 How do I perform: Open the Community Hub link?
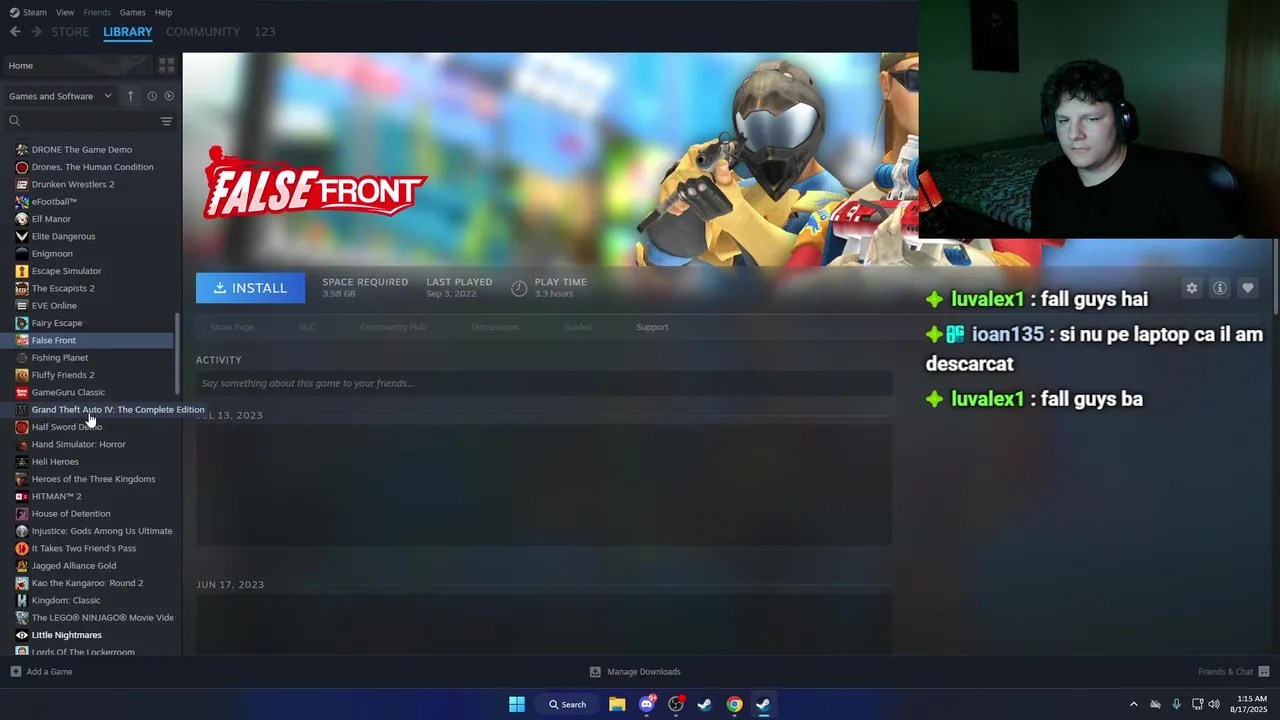[x=393, y=327]
